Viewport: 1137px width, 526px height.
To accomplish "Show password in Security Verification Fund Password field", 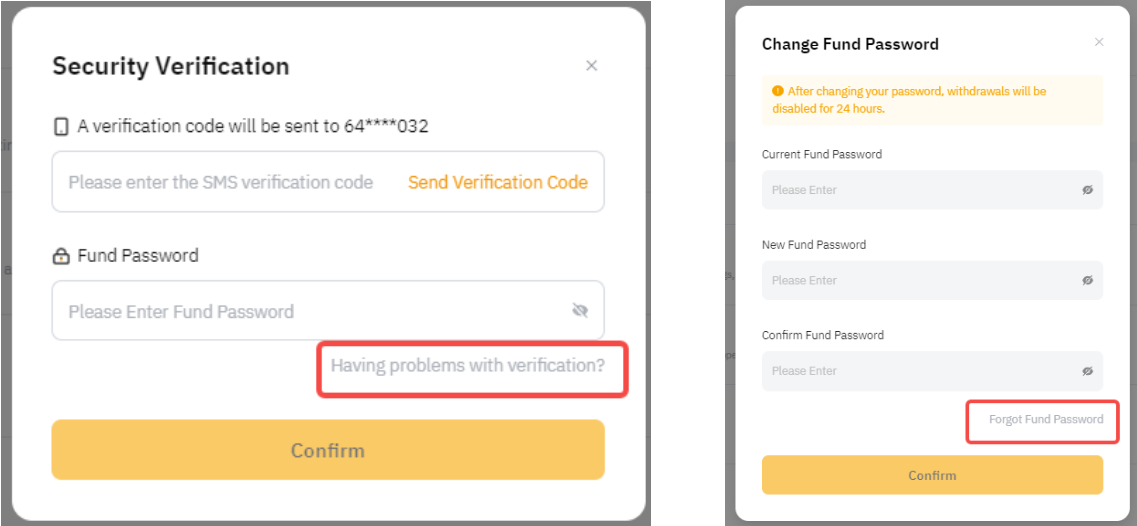I will (x=580, y=311).
